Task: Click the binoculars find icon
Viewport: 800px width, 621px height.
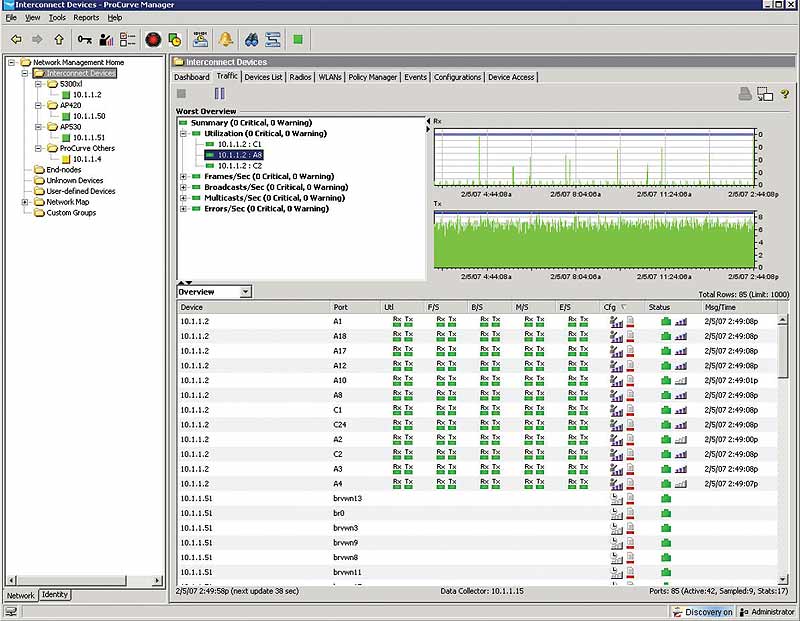Action: click(251, 40)
